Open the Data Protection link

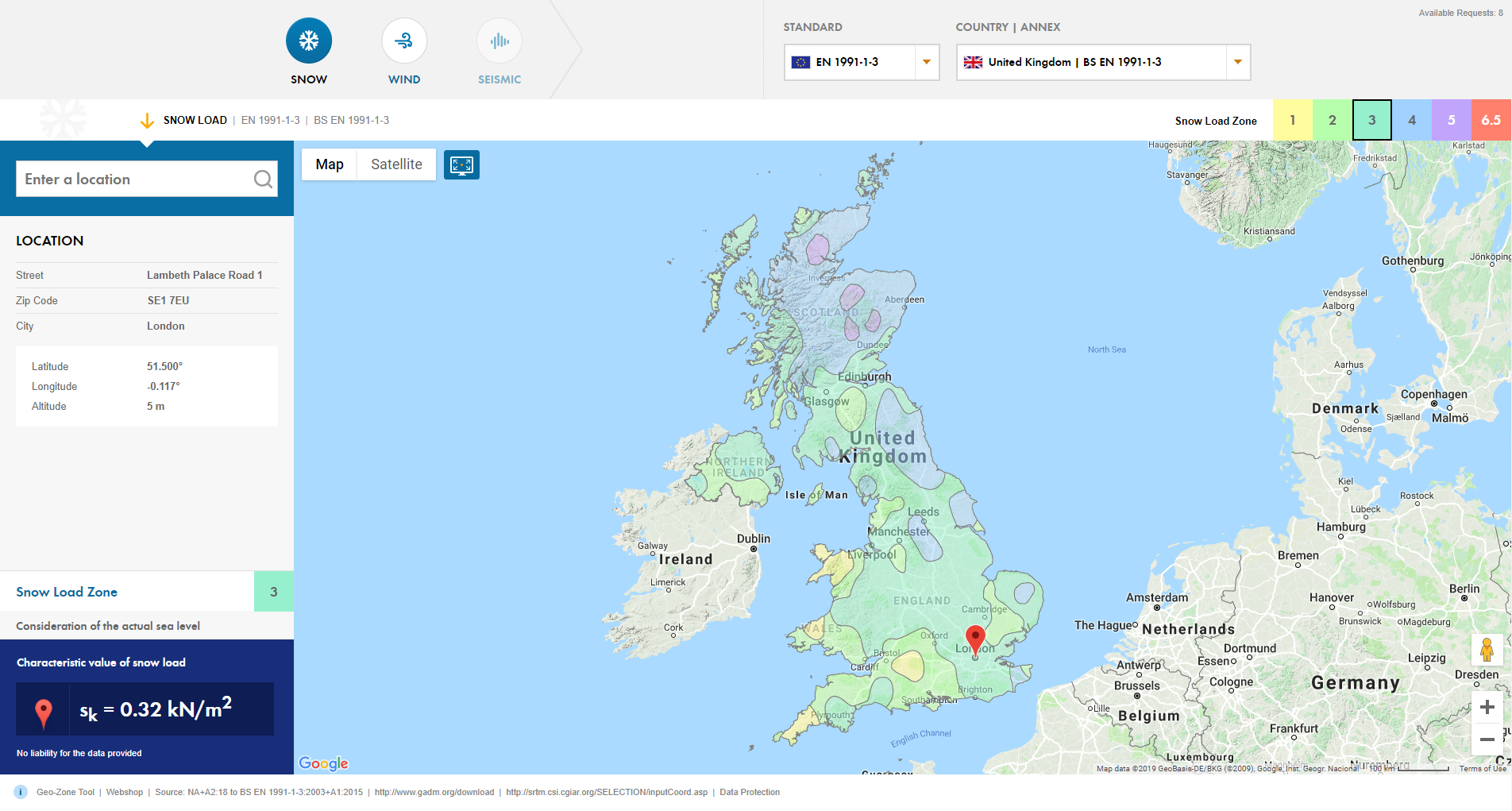(750, 792)
